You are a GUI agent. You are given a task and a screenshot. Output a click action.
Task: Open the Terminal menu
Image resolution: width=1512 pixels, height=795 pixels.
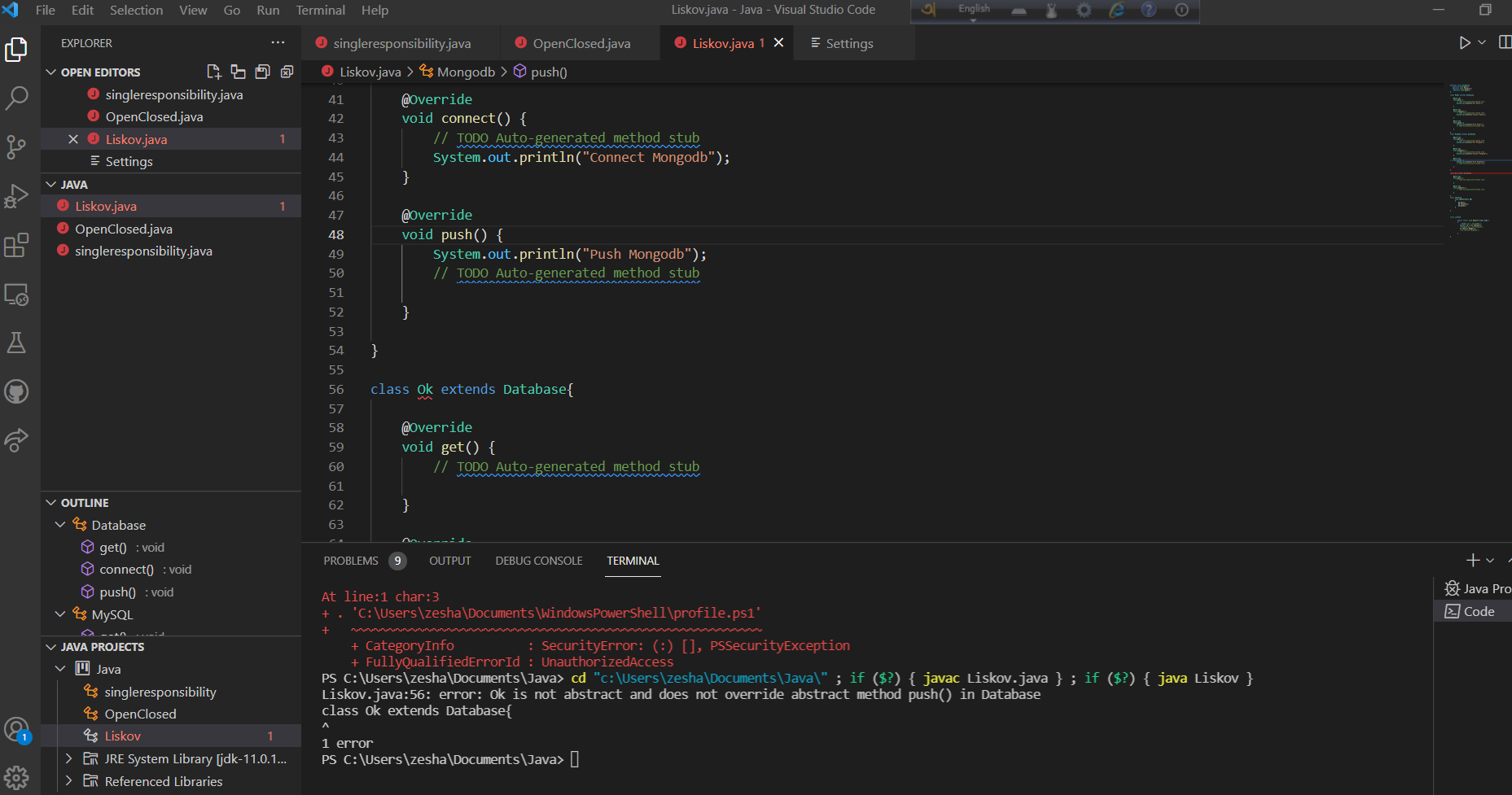(x=320, y=10)
